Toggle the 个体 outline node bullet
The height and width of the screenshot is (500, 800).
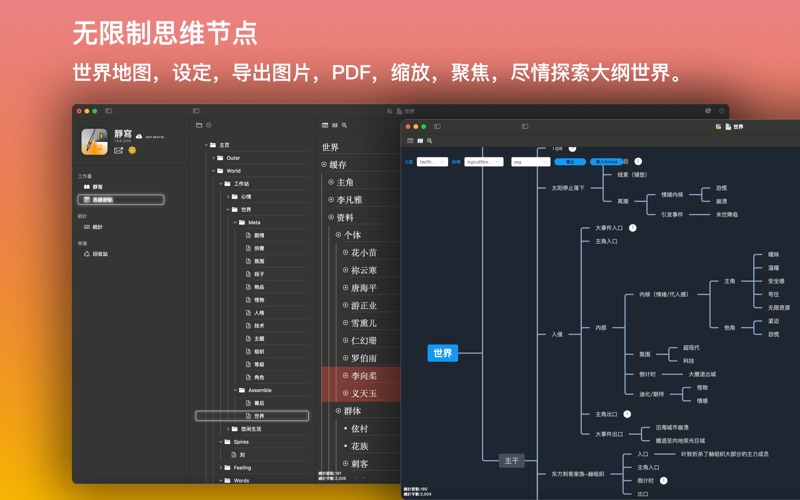pos(338,235)
